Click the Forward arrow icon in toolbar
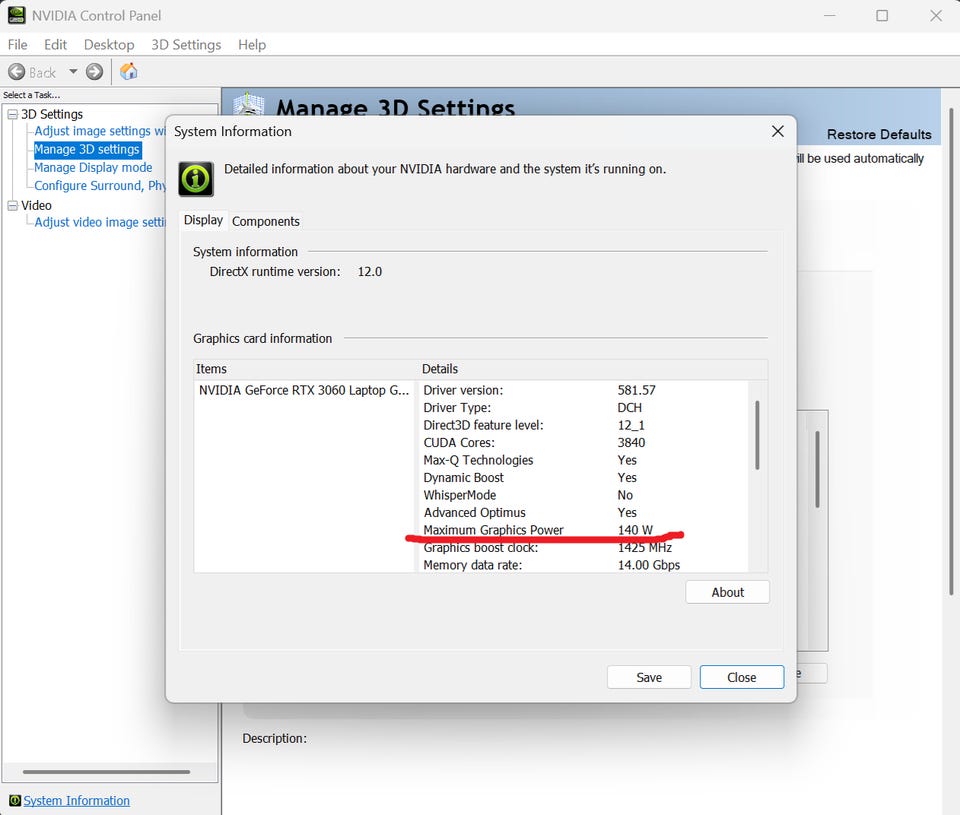This screenshot has height=815, width=960. coord(94,72)
